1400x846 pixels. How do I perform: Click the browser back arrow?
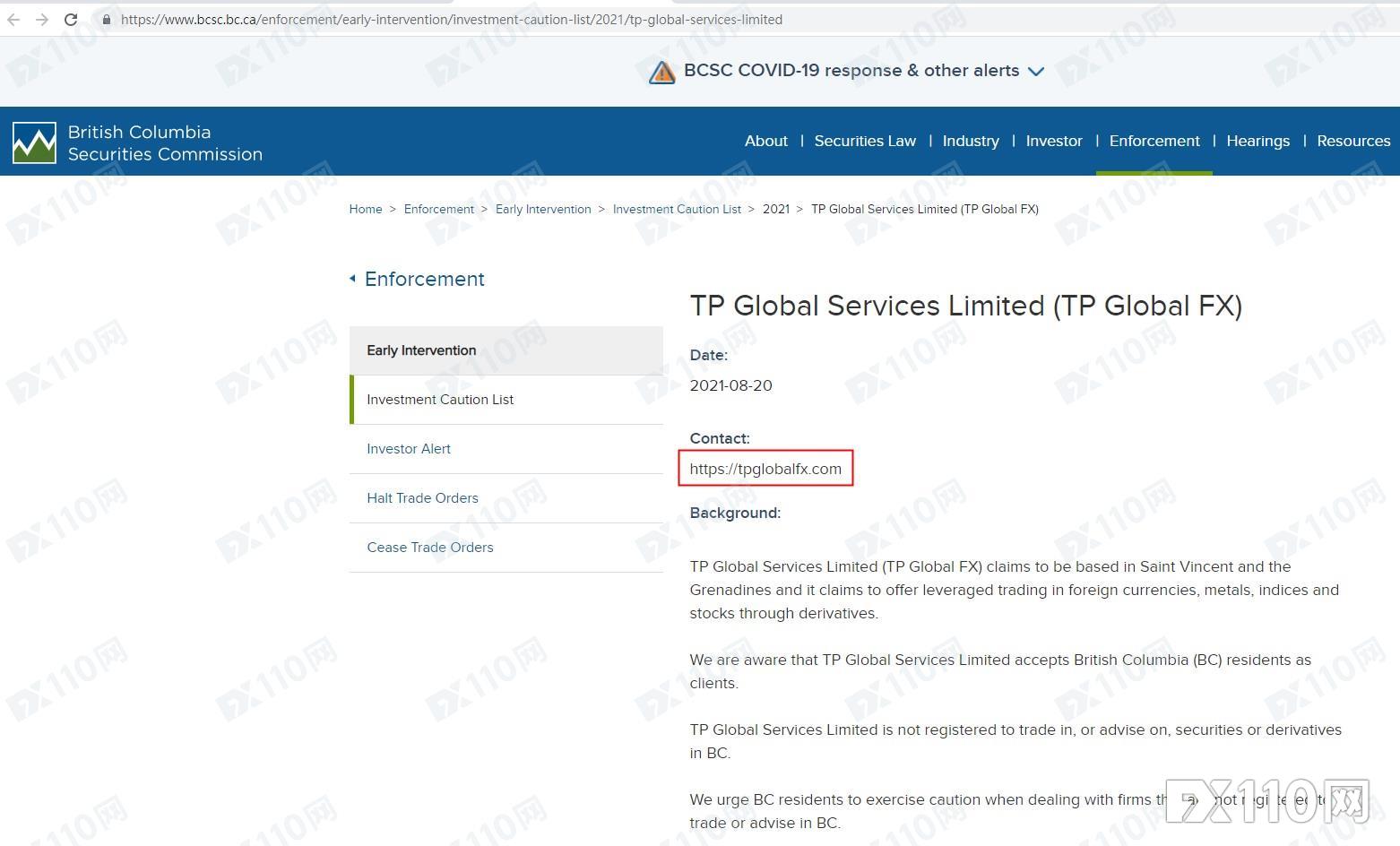tap(13, 19)
